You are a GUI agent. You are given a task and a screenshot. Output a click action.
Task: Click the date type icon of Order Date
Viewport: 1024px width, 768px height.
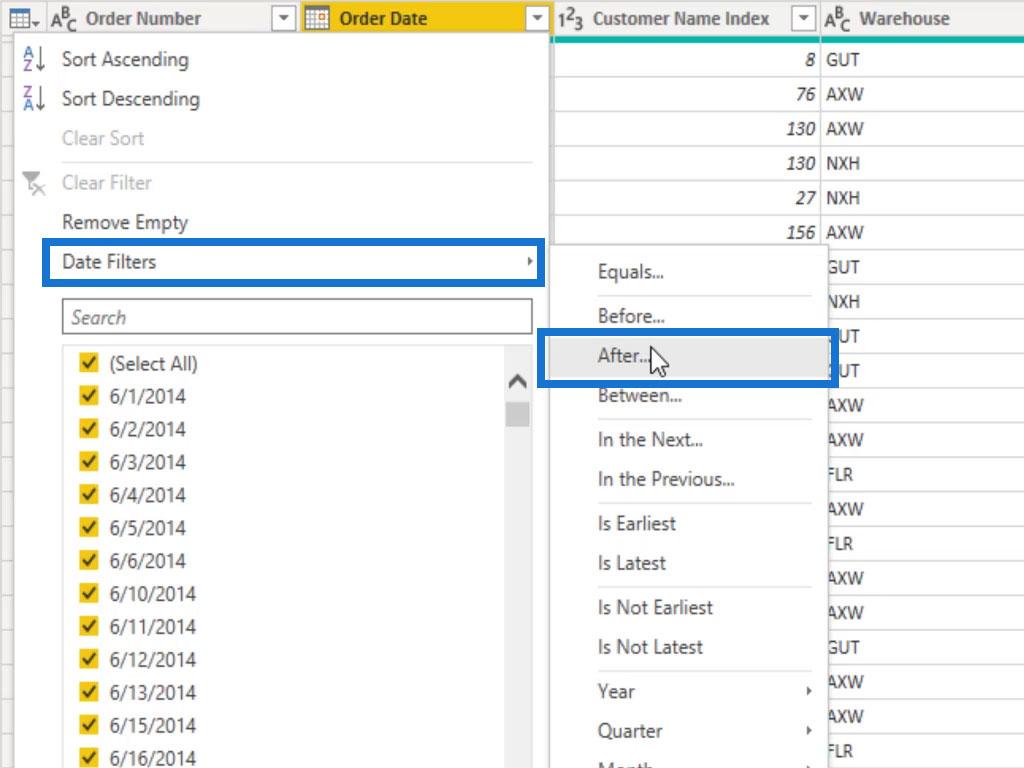coord(317,18)
